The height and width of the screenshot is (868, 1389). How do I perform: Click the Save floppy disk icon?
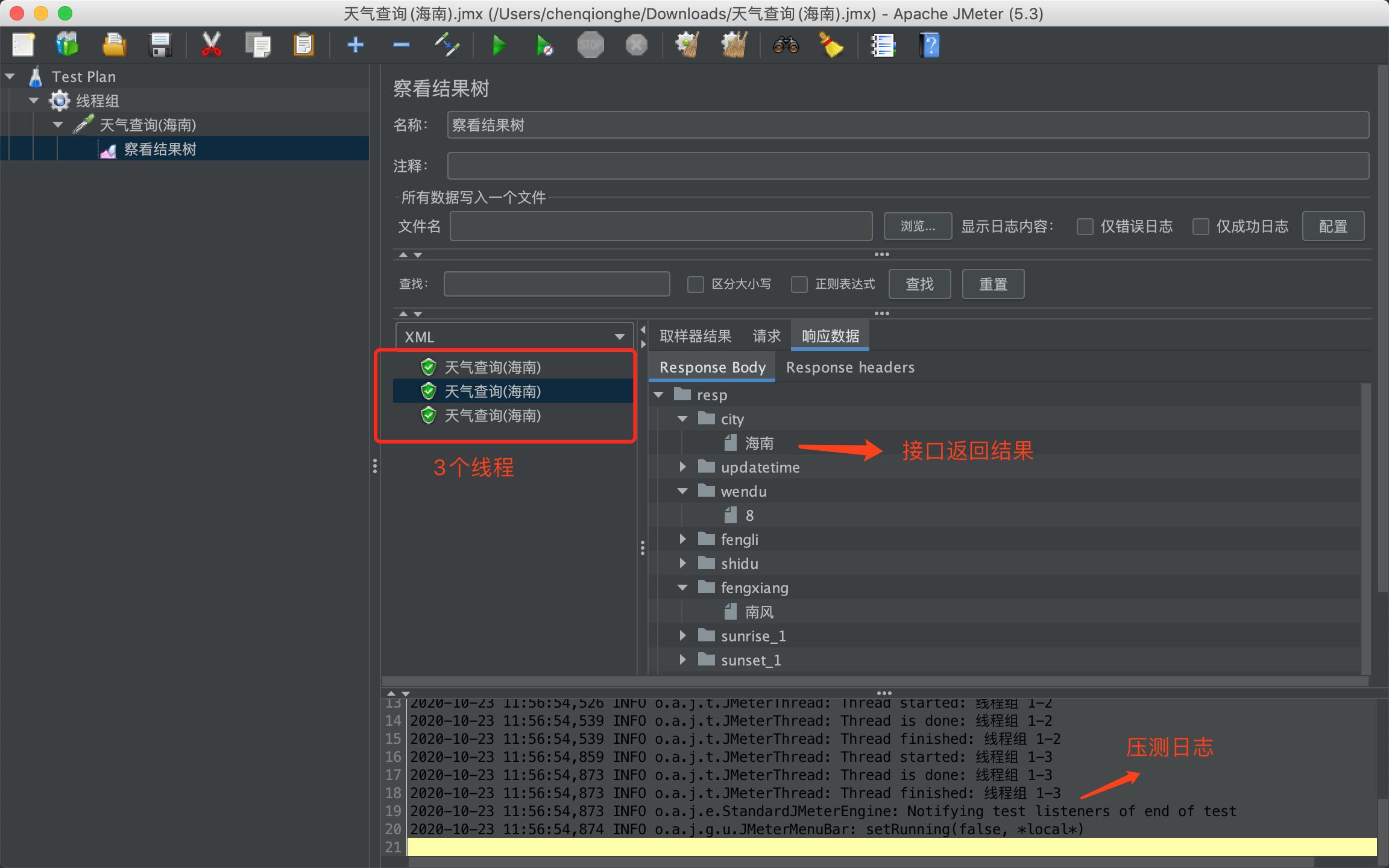[160, 45]
